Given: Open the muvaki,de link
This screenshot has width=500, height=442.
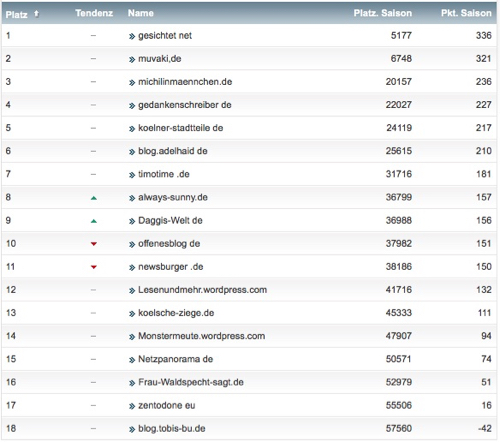Looking at the screenshot, I should (x=160, y=59).
